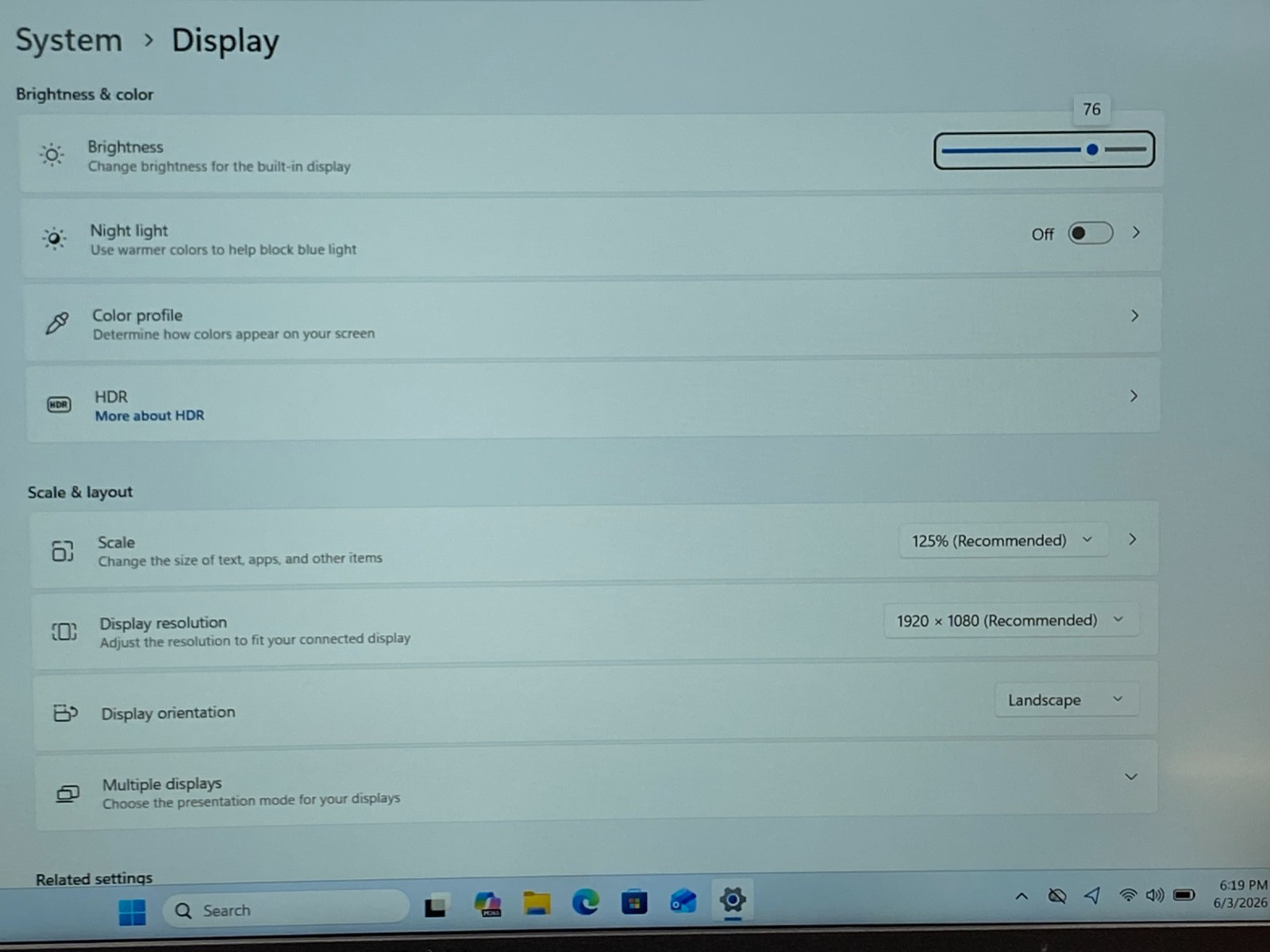
Task: Click the Settings gear taskbar icon
Action: coord(732,900)
